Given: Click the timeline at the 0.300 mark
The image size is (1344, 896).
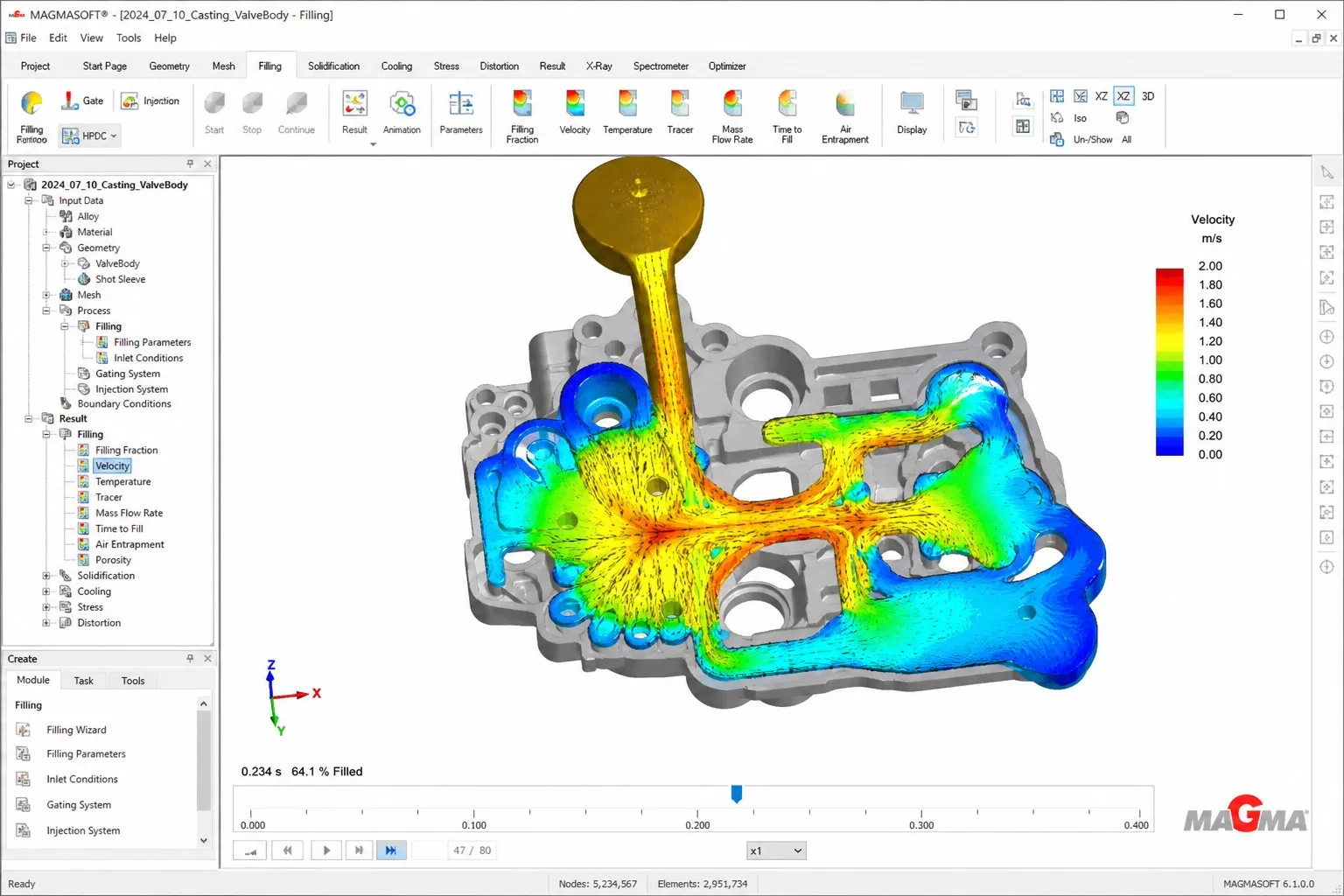Looking at the screenshot, I should click(x=921, y=815).
